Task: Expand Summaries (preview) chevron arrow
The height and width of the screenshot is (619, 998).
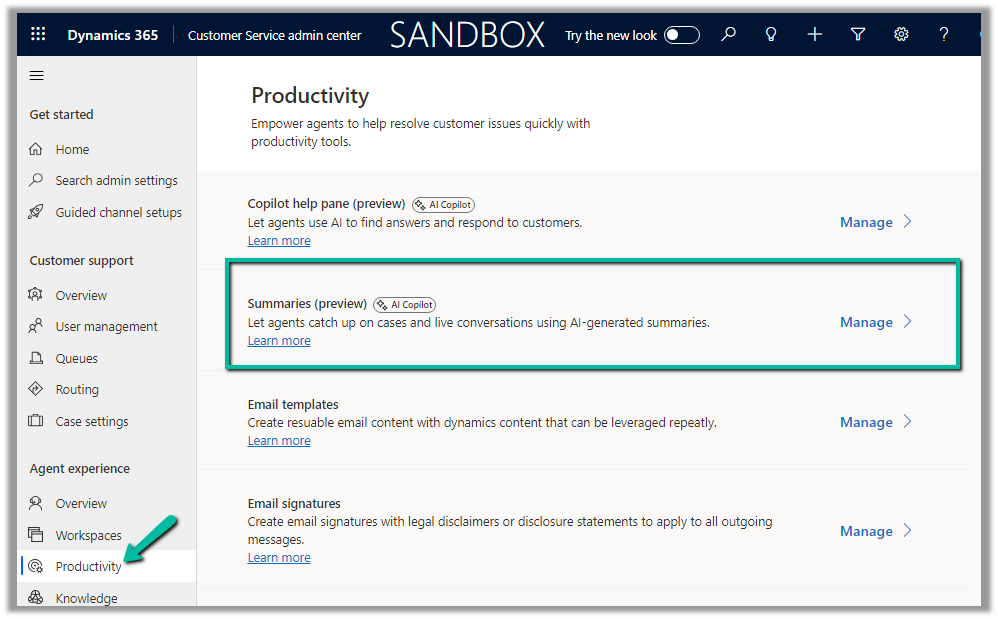Action: coord(908,322)
